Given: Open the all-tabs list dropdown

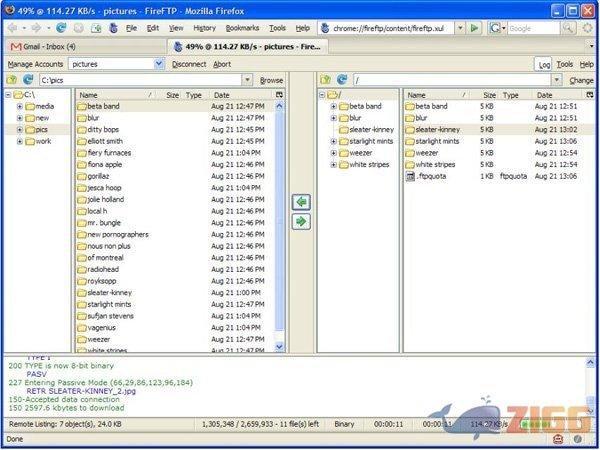Looking at the screenshot, I should [592, 46].
